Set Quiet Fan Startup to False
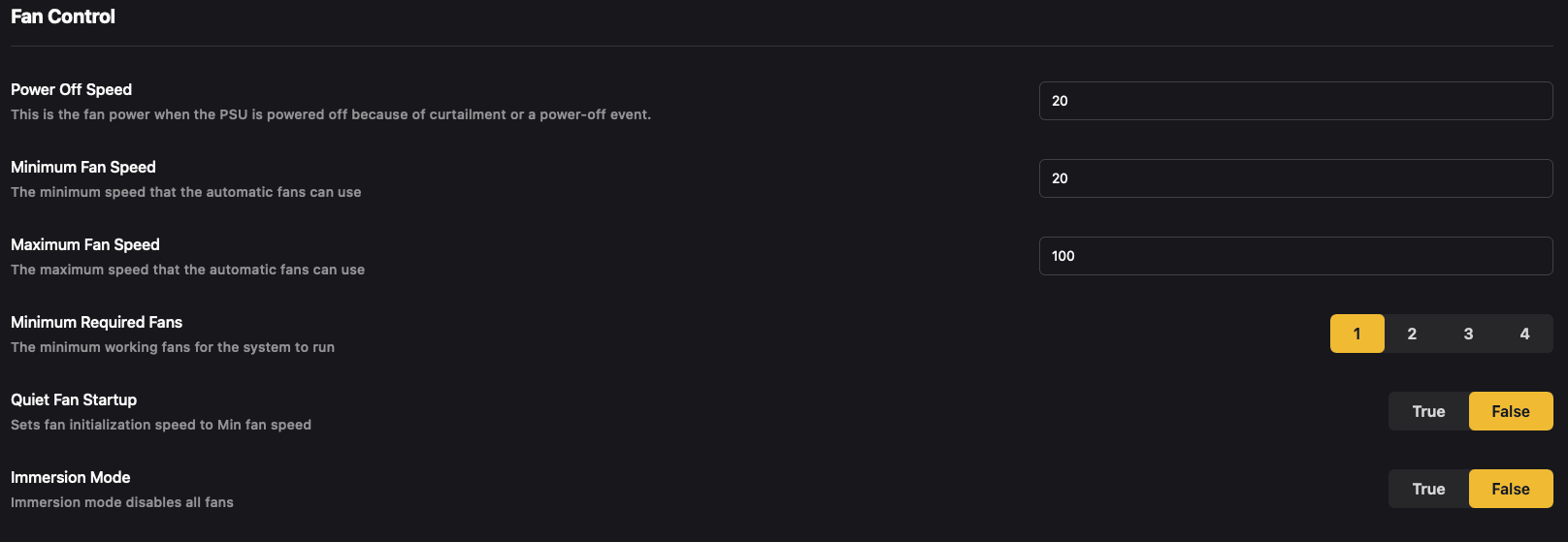 coord(1510,411)
